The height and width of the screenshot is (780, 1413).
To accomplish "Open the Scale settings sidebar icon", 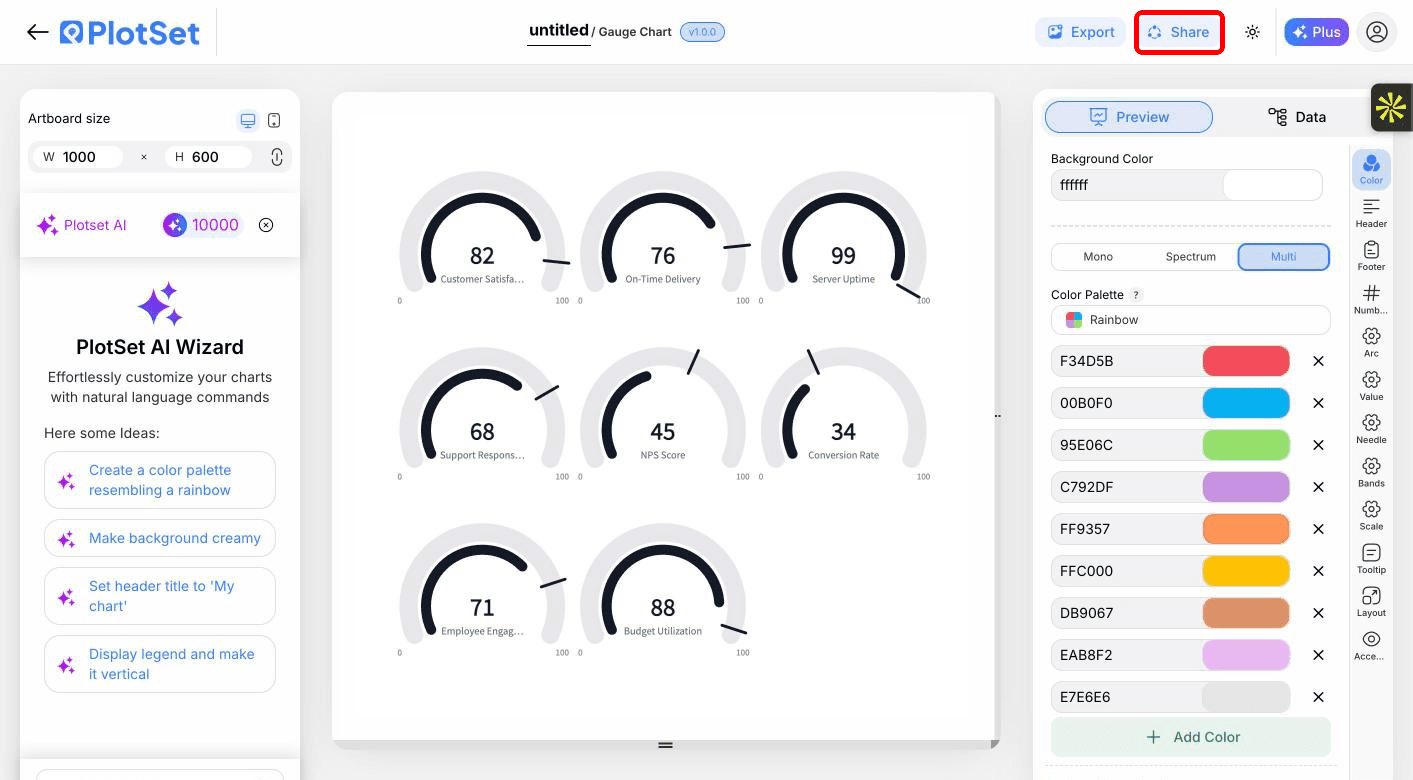I will (x=1371, y=514).
